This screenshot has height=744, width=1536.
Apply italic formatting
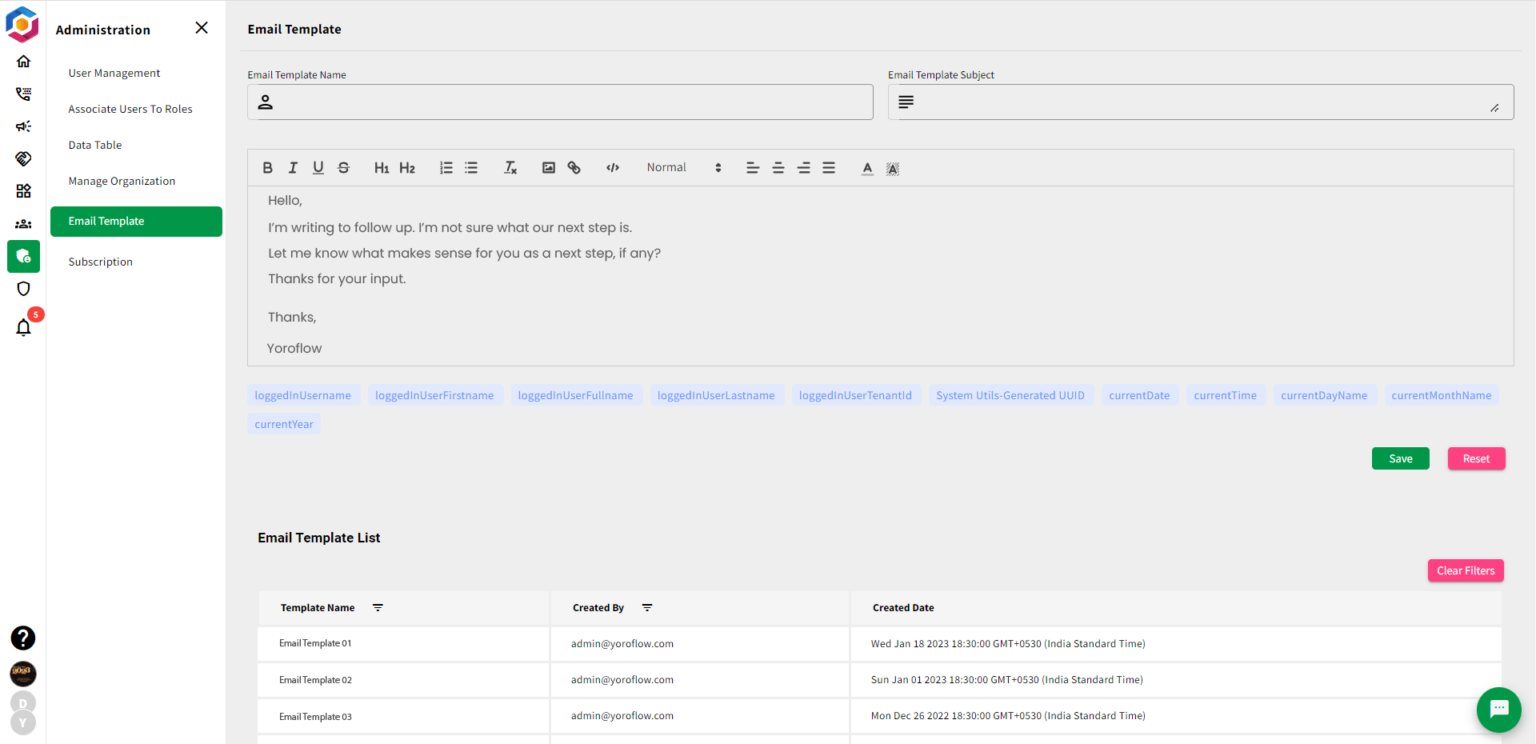point(293,167)
